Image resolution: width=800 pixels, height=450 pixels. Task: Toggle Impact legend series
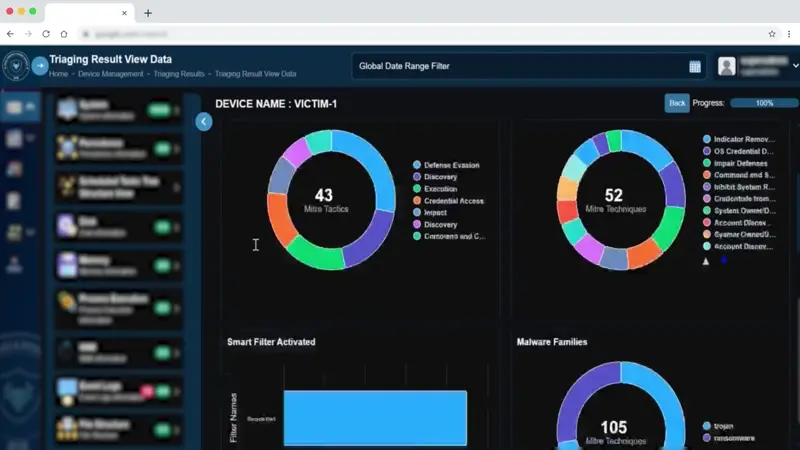pos(430,212)
